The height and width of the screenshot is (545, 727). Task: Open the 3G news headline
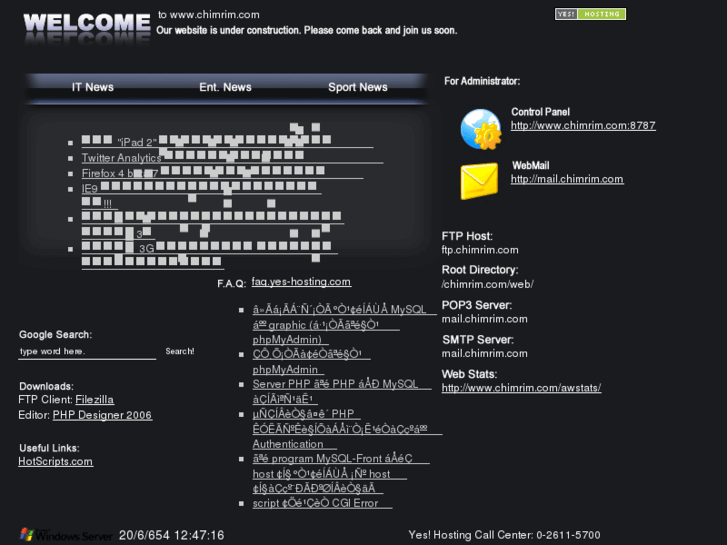210,255
